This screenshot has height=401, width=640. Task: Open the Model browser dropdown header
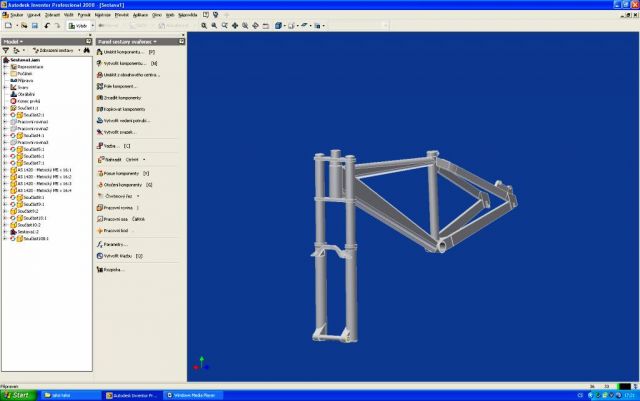pos(20,41)
